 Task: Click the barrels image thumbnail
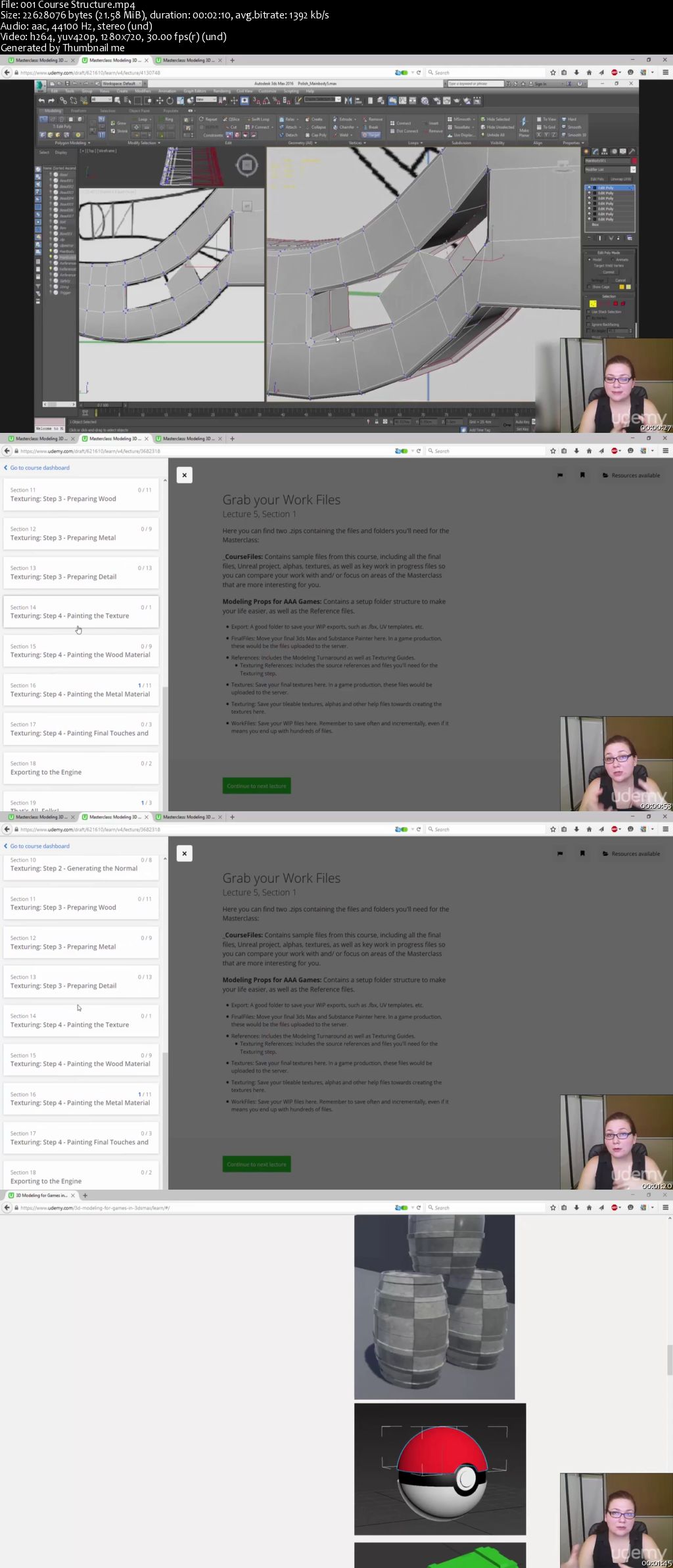click(x=434, y=1307)
